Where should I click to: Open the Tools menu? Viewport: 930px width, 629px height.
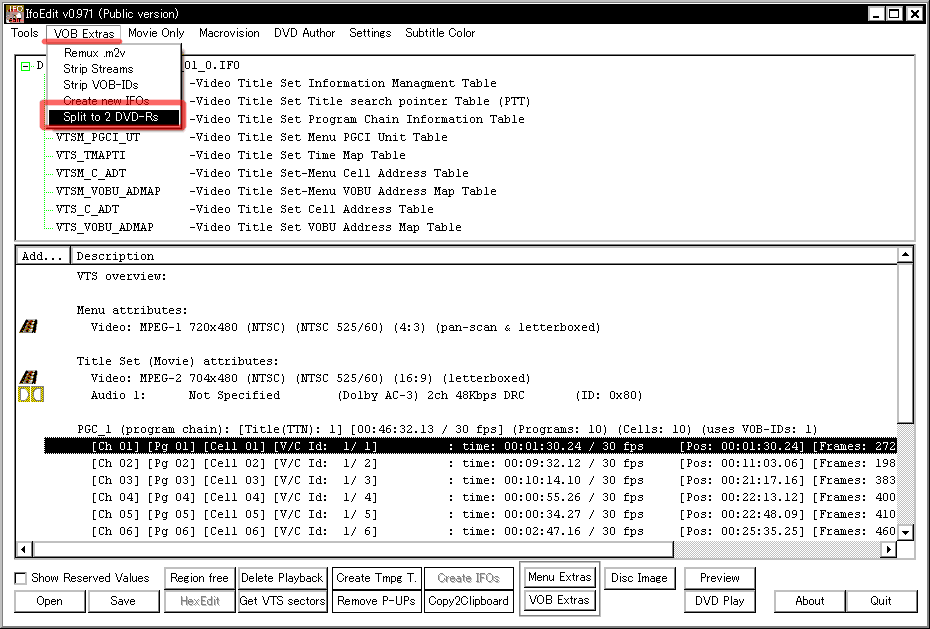click(x=24, y=33)
